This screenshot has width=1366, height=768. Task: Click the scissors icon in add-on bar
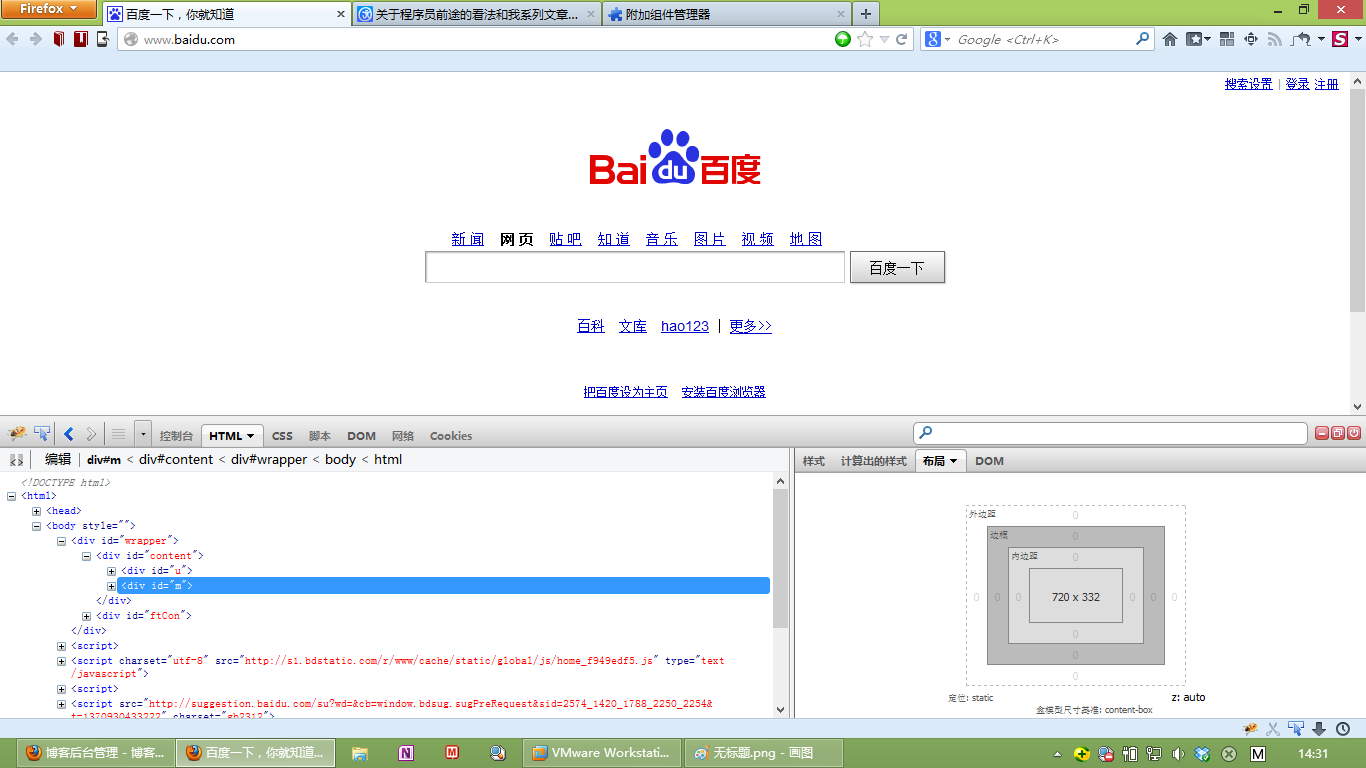coord(1273,729)
